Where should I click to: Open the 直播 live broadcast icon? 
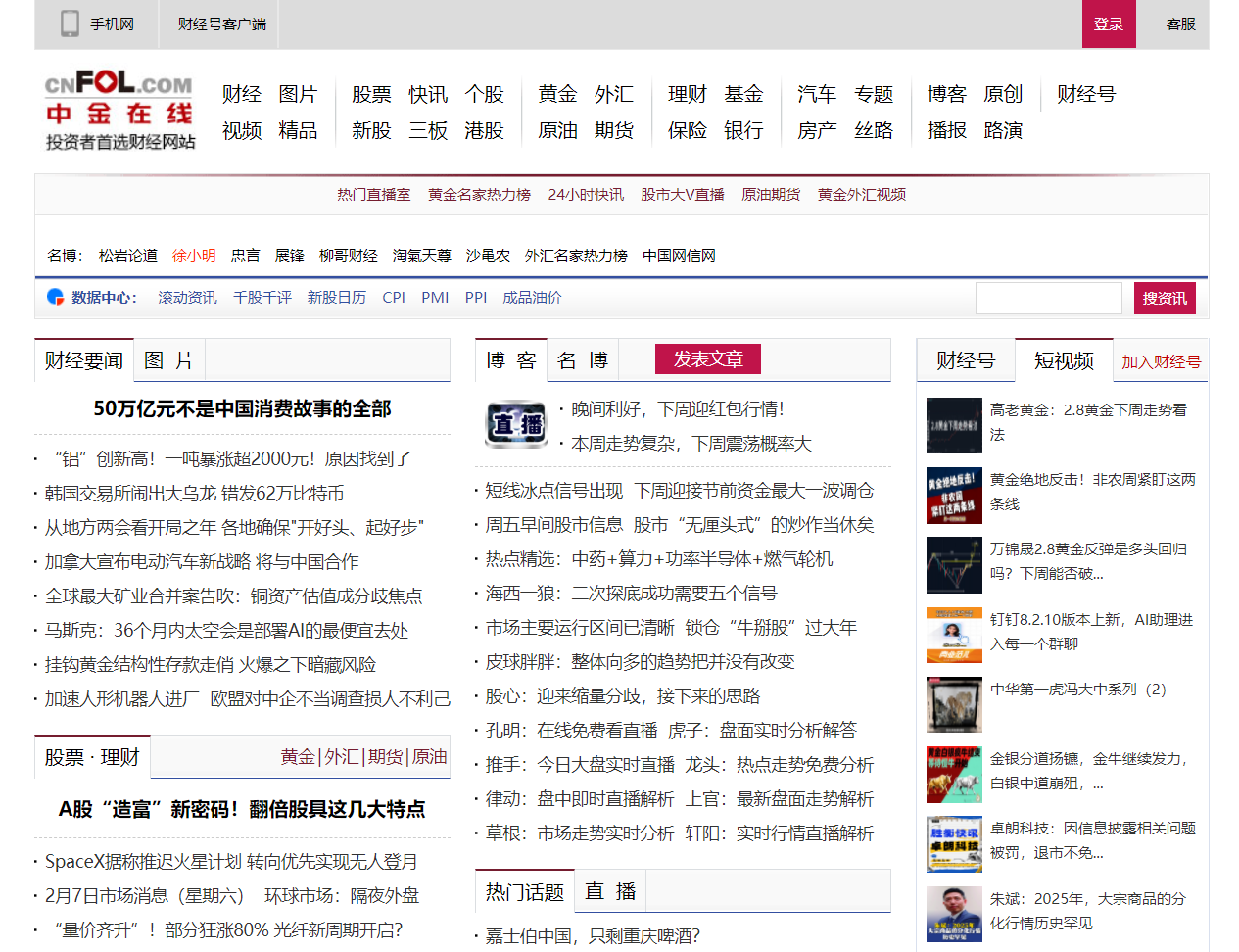(516, 424)
